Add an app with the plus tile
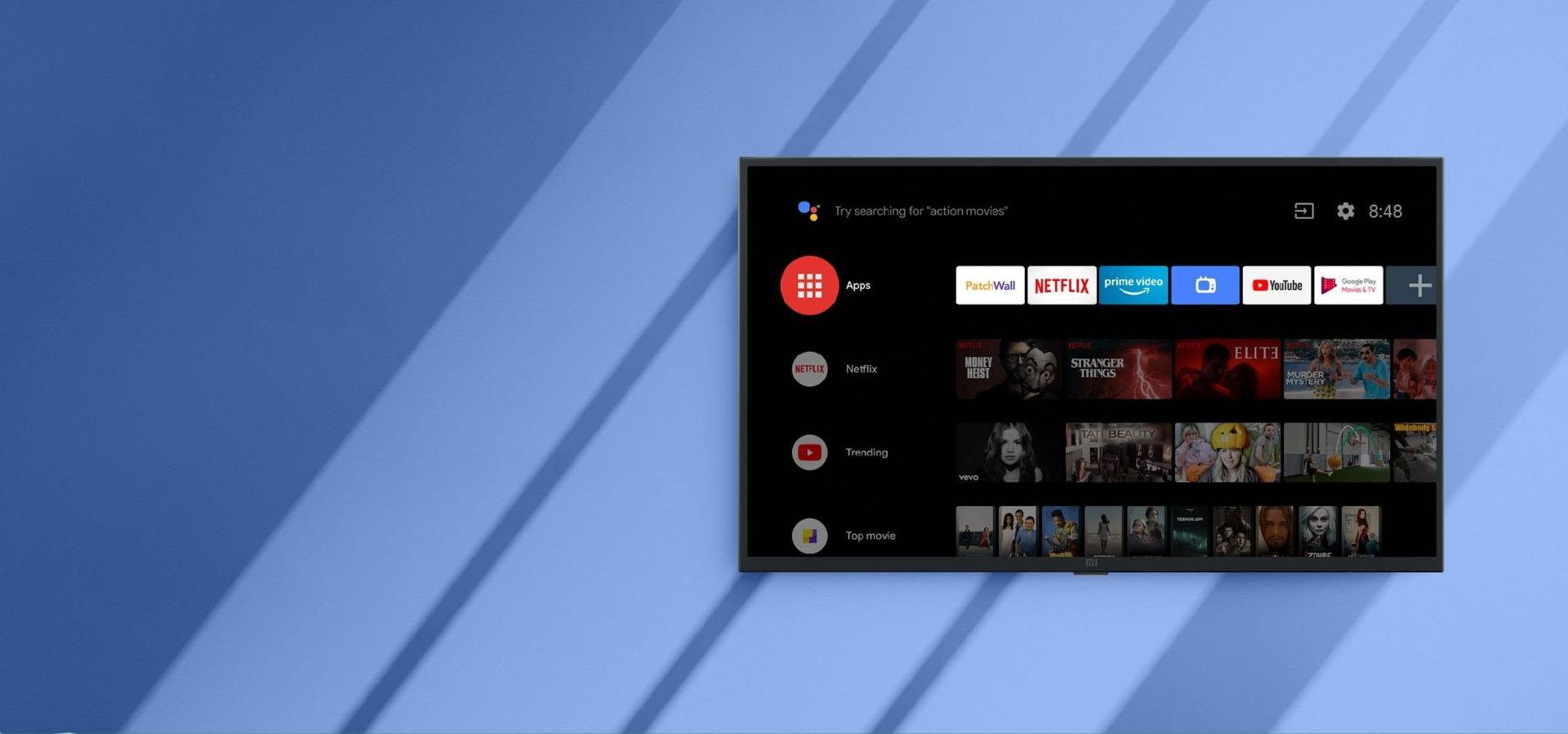This screenshot has width=1568, height=734. pyautogui.click(x=1411, y=285)
